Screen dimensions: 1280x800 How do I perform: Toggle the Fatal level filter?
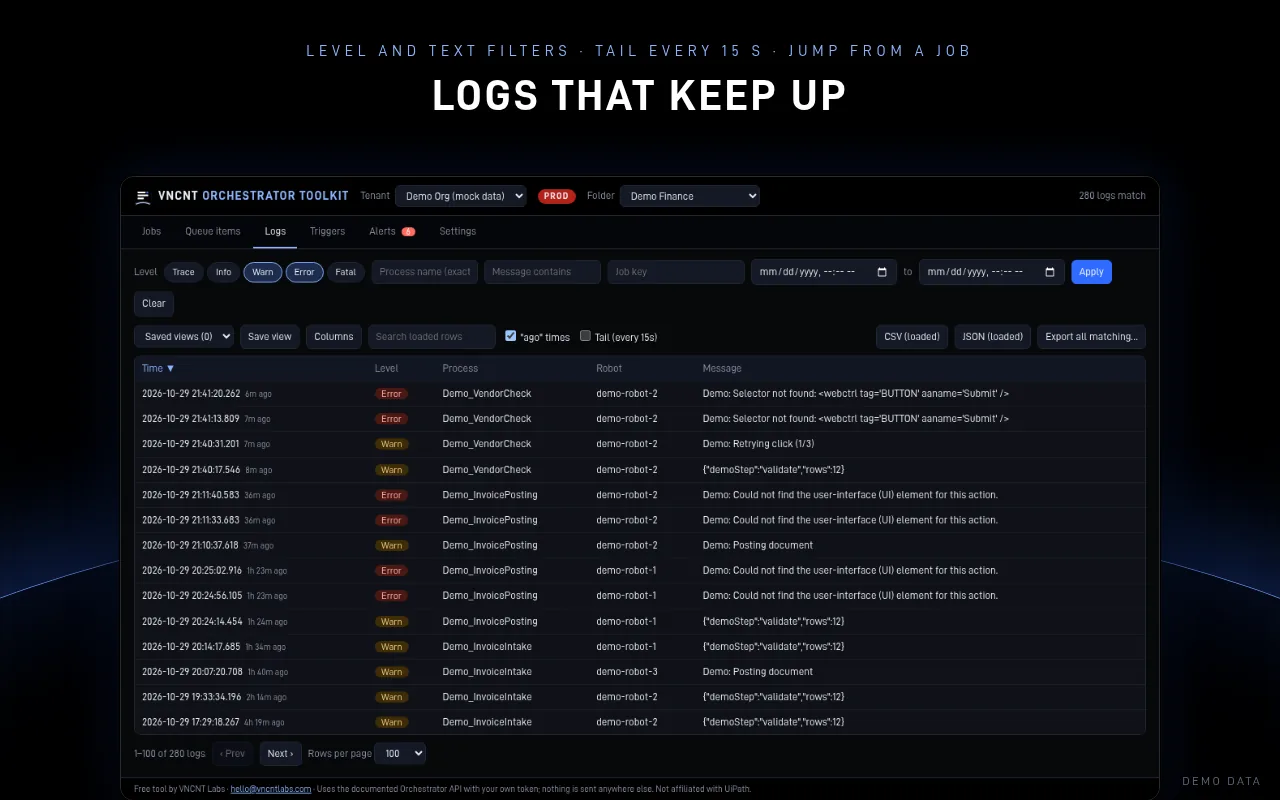click(x=345, y=272)
